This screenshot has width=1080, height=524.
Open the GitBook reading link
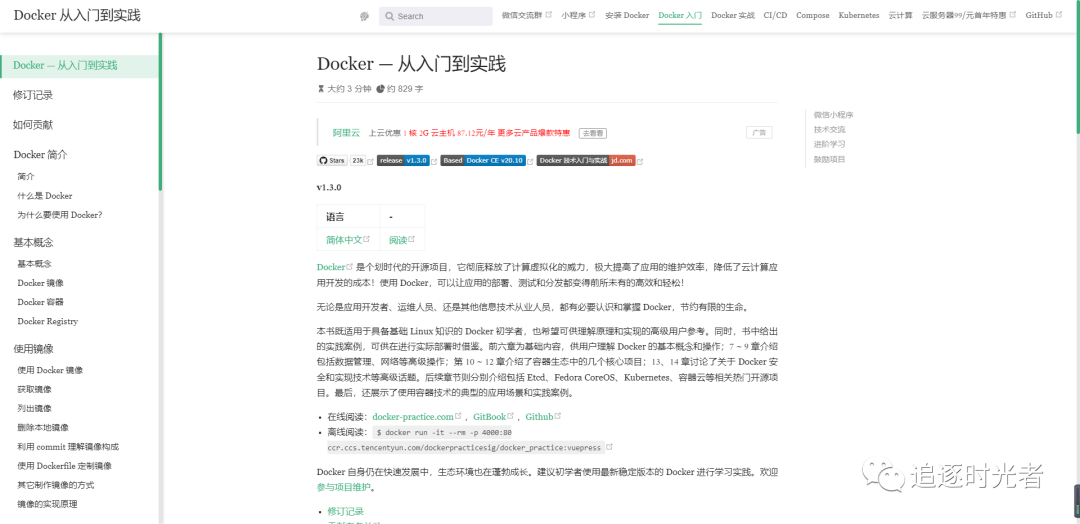click(490, 417)
